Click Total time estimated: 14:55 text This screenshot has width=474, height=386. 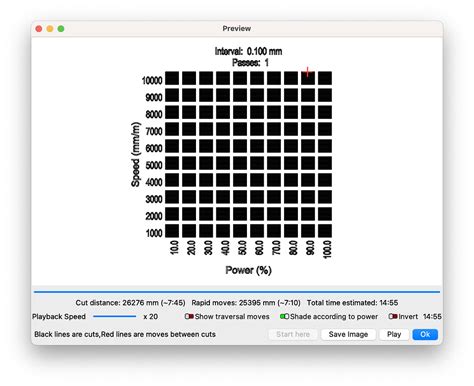(x=352, y=303)
